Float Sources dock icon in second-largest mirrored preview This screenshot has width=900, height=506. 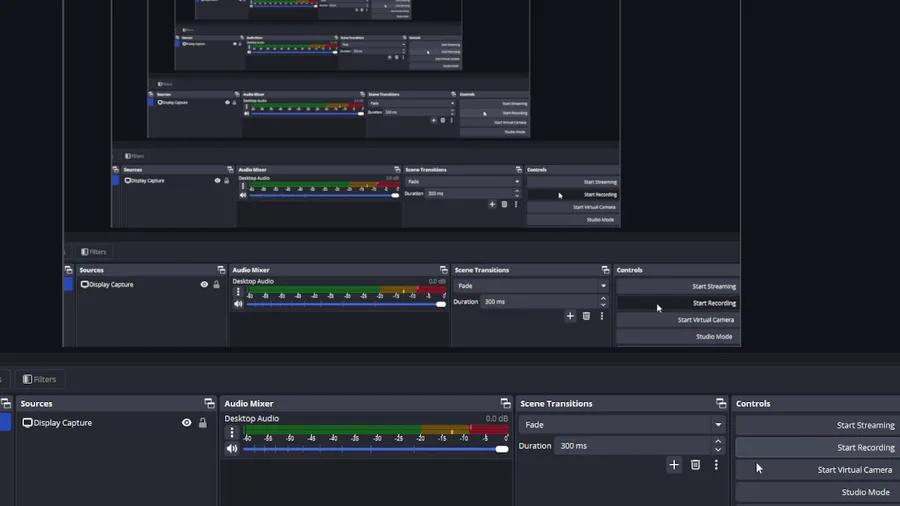(x=230, y=170)
